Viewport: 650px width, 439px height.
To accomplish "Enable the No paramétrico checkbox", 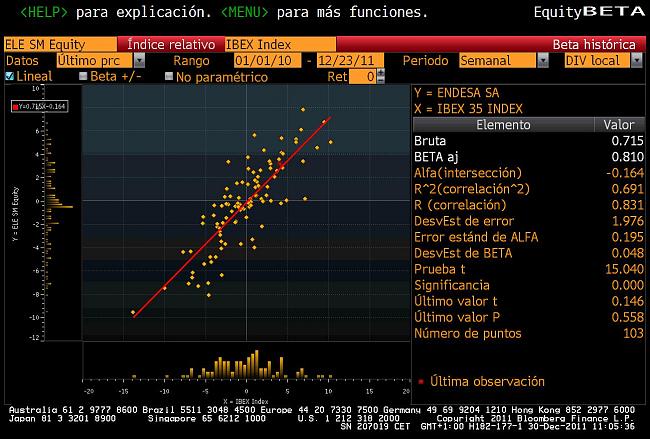I will pyautogui.click(x=169, y=76).
